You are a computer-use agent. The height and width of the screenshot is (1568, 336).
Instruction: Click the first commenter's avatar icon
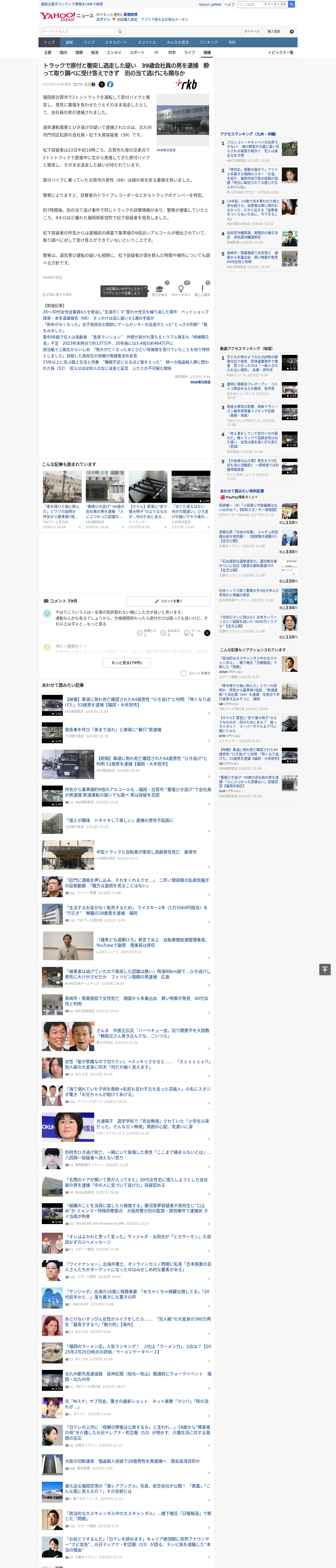pyautogui.click(x=47, y=614)
